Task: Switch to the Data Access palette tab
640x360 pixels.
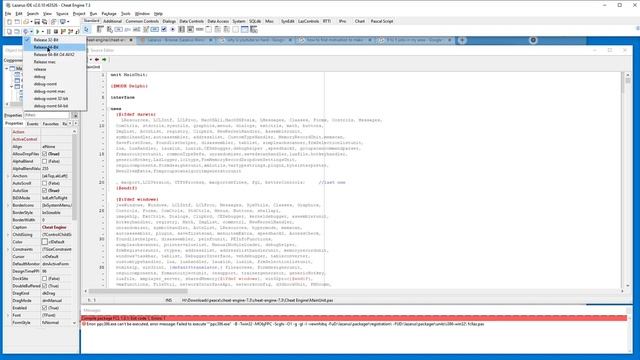Action: [x=218, y=21]
